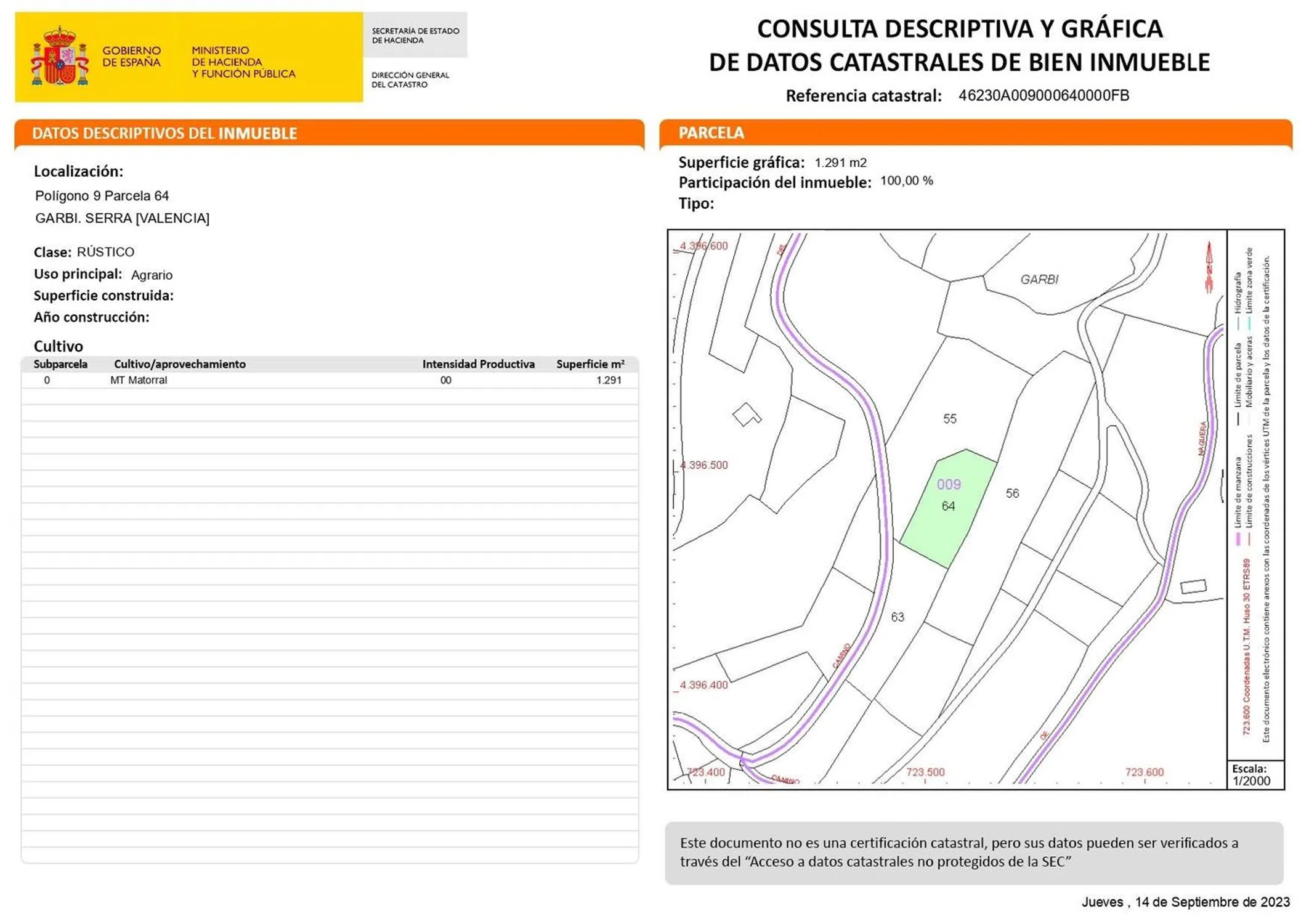Click the Dirección General del Catastro text
The image size is (1309, 924).
410,79
